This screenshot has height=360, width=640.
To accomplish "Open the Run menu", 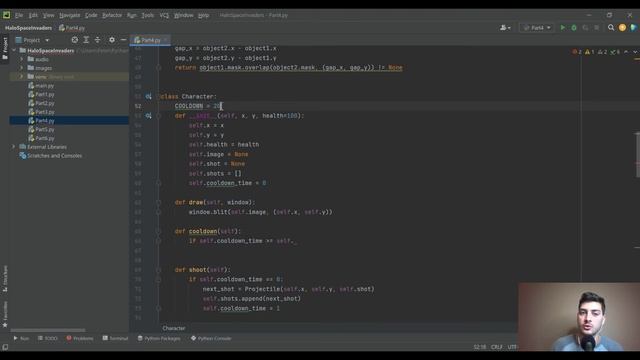I will 131,15.
